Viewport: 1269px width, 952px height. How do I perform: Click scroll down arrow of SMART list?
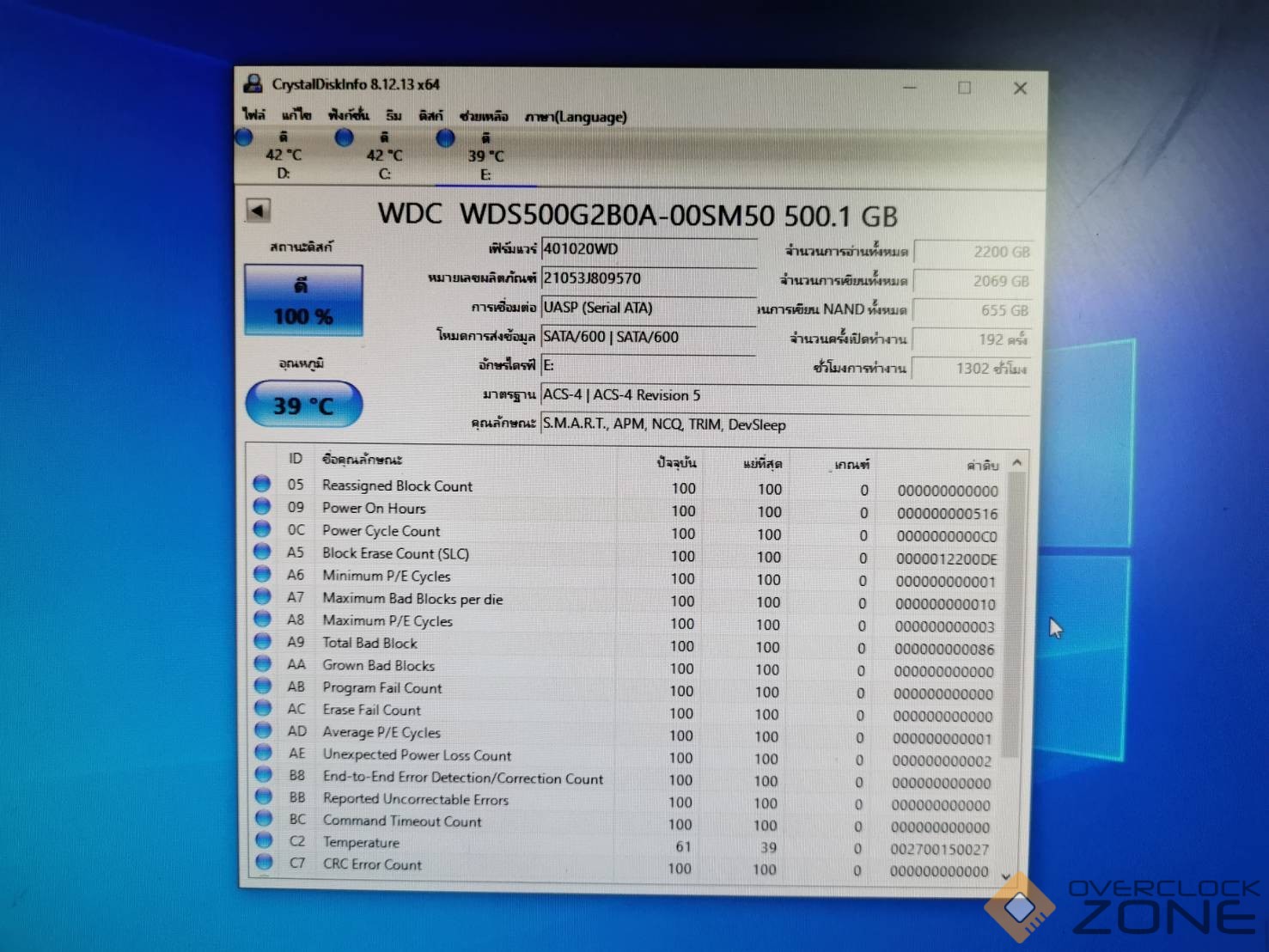(x=1006, y=876)
